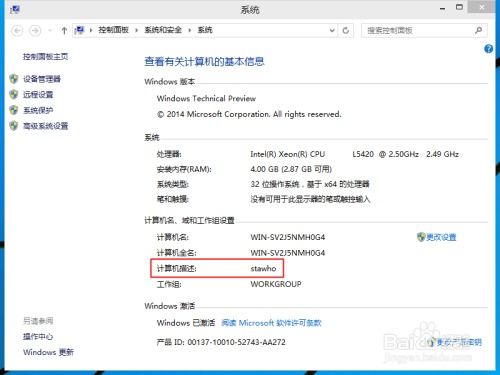Open the Microsoft 软件许可条款 link
Image resolution: width=500 pixels, height=375 pixels.
pos(271,323)
